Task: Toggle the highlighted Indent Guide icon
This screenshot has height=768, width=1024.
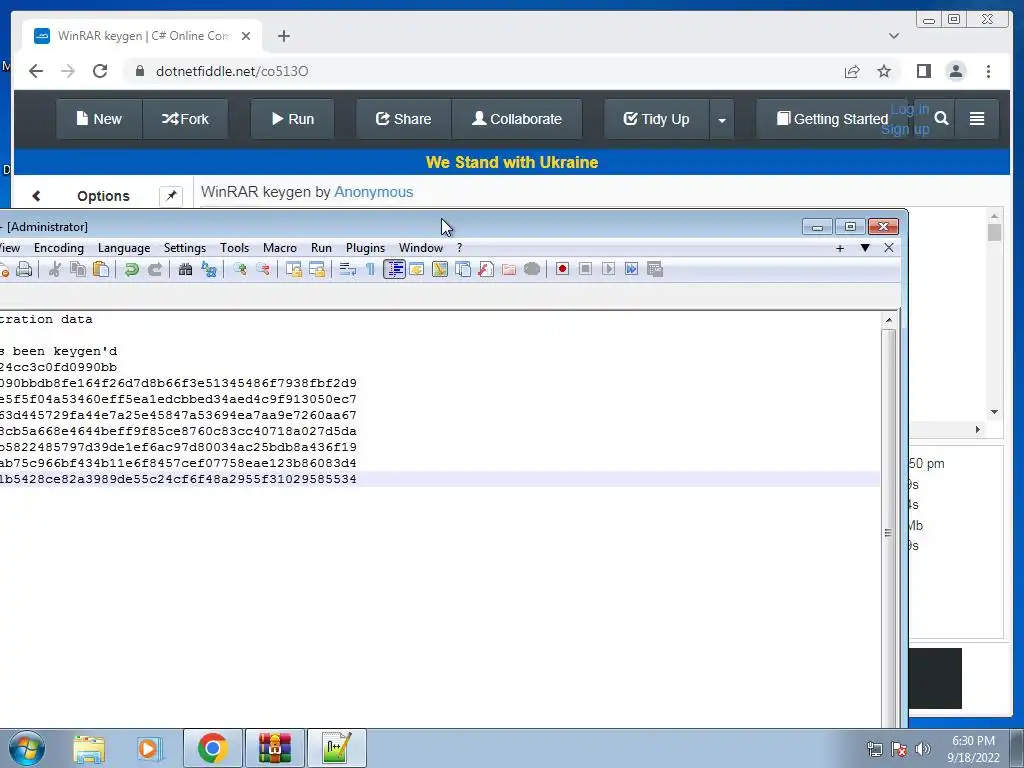Action: click(394, 269)
